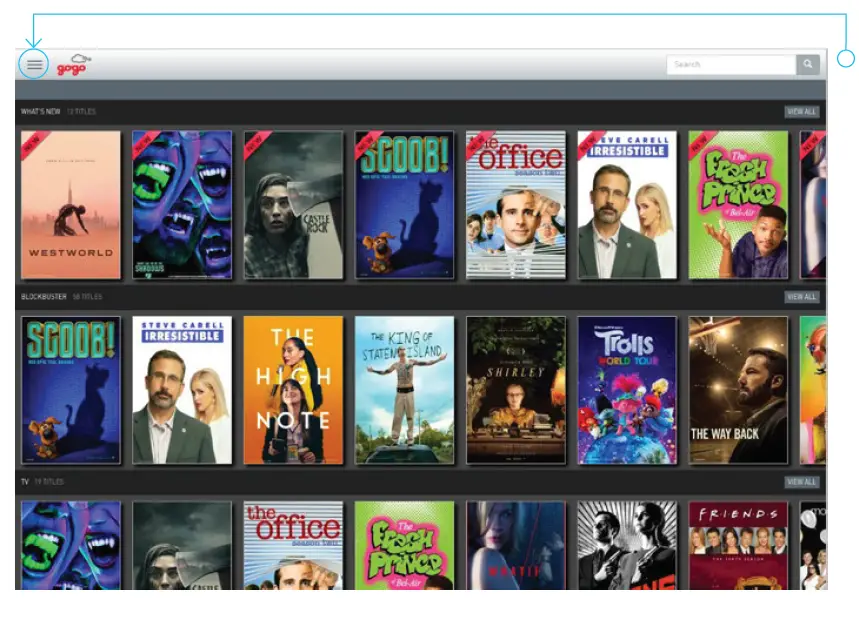The height and width of the screenshot is (635, 859).
Task: Focus the Search input field
Action: tap(731, 64)
